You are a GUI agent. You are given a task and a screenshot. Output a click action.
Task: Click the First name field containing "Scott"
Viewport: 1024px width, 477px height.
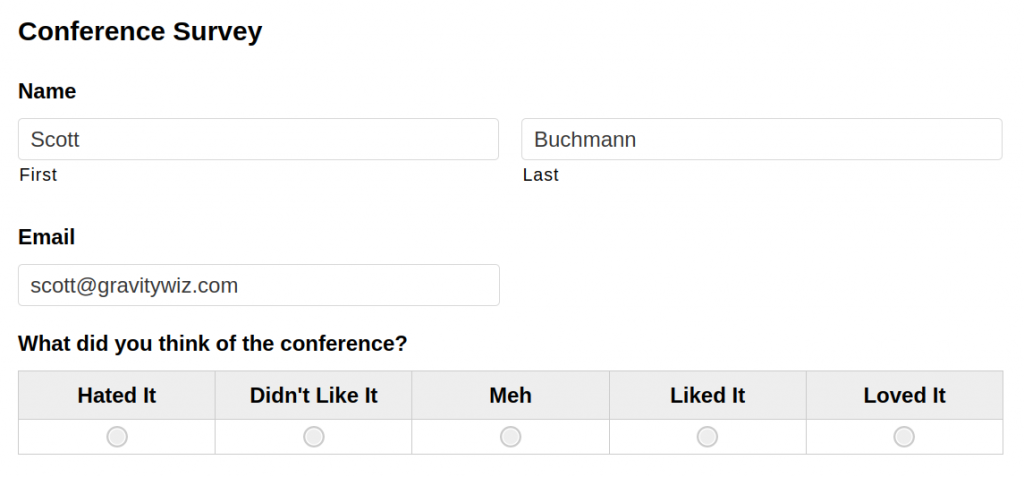pos(258,140)
